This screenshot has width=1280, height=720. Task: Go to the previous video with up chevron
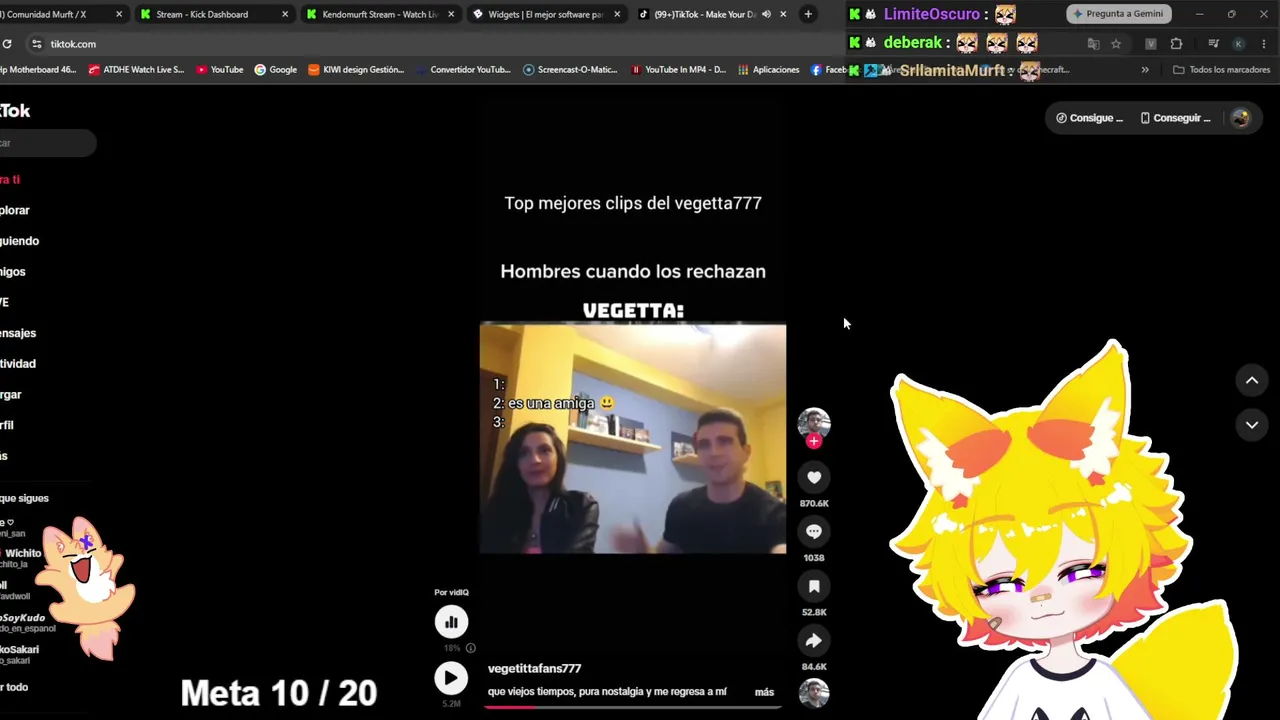pyautogui.click(x=1251, y=380)
